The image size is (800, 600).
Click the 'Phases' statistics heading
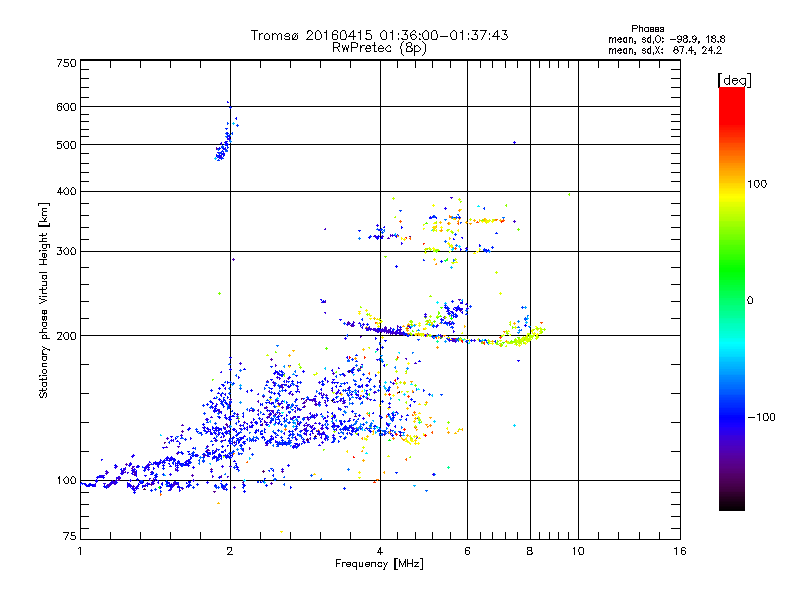point(647,29)
